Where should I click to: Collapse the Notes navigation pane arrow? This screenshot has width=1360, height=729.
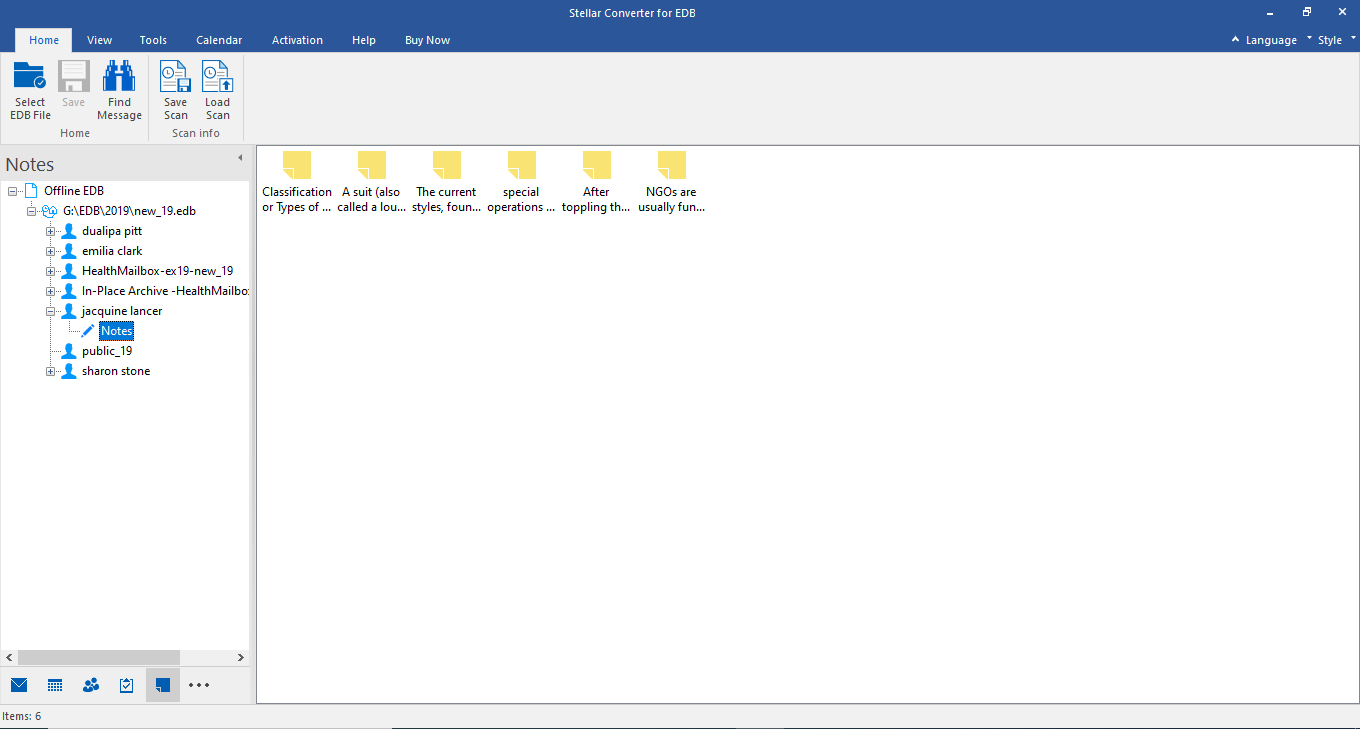[240, 158]
